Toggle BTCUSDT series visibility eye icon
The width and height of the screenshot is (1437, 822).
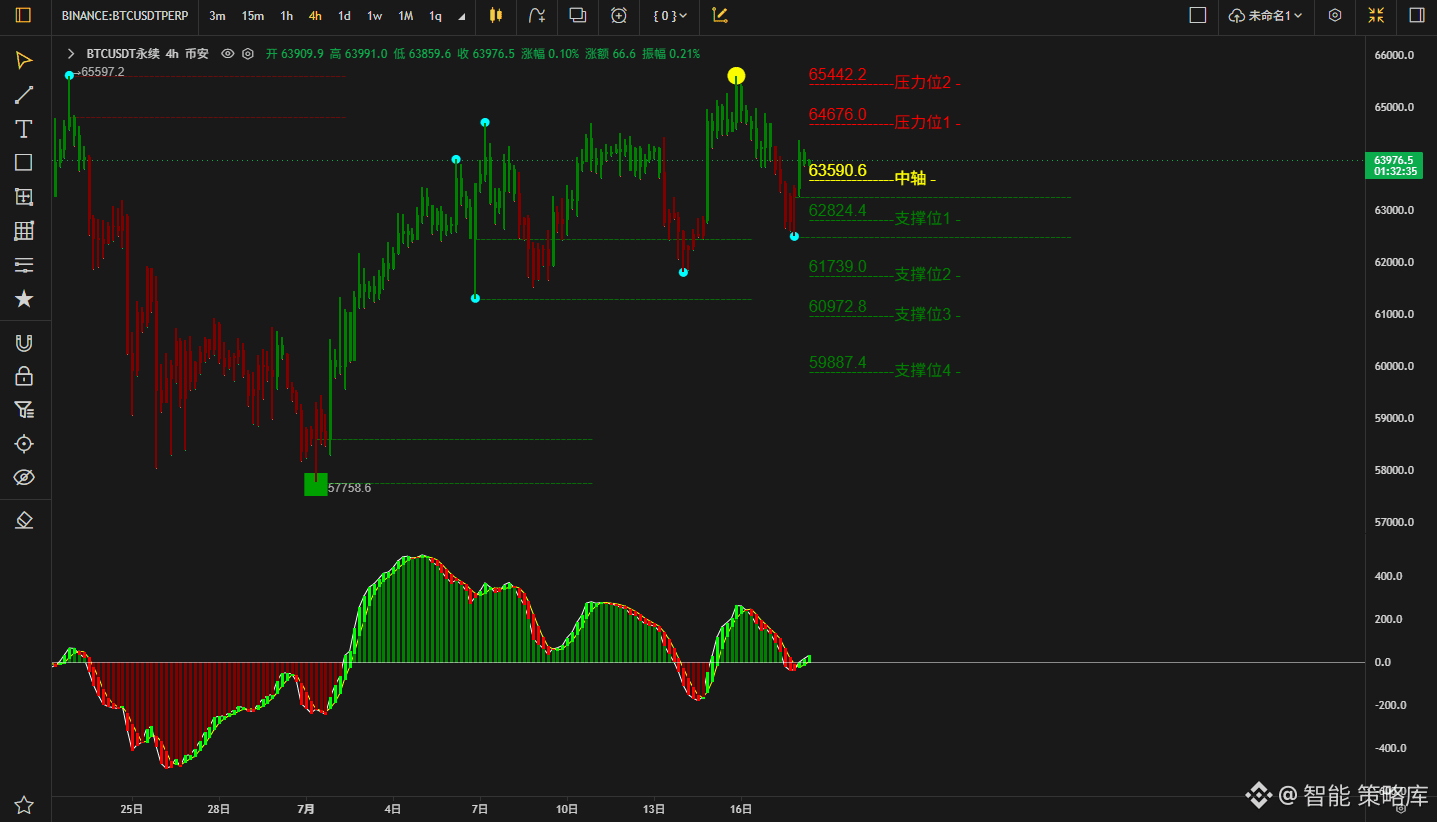[228, 54]
